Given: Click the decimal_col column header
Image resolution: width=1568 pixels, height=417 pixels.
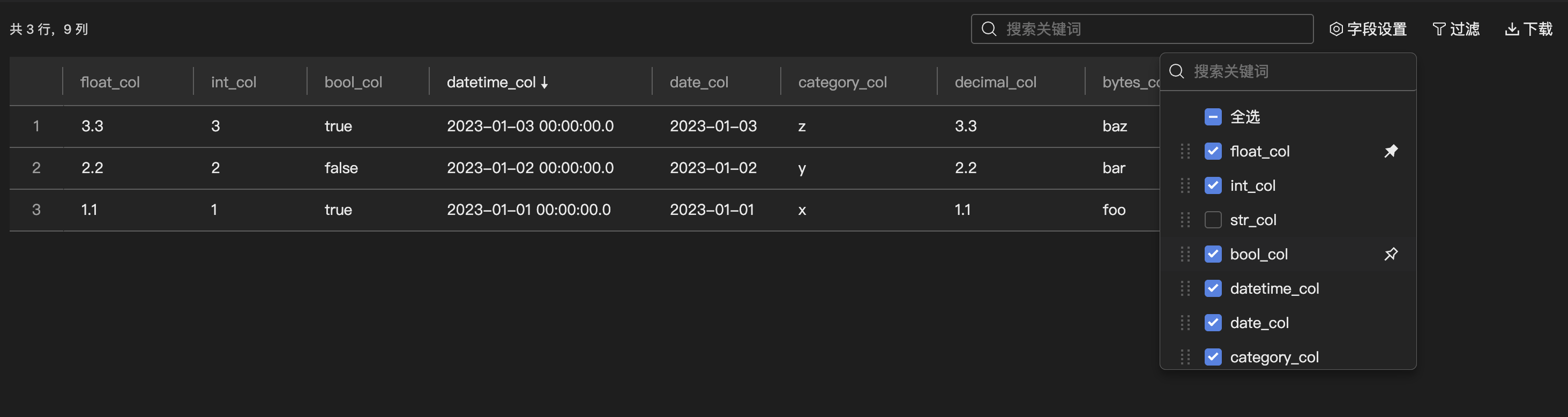Looking at the screenshot, I should tap(995, 82).
